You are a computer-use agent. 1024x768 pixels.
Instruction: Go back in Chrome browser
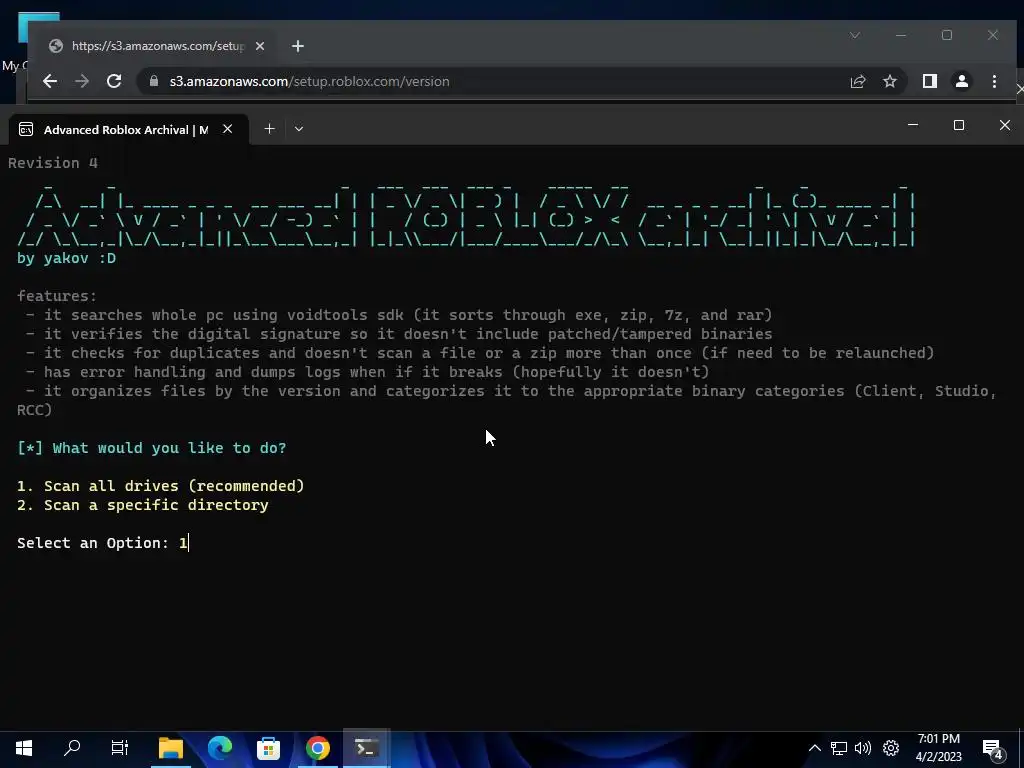[x=50, y=81]
